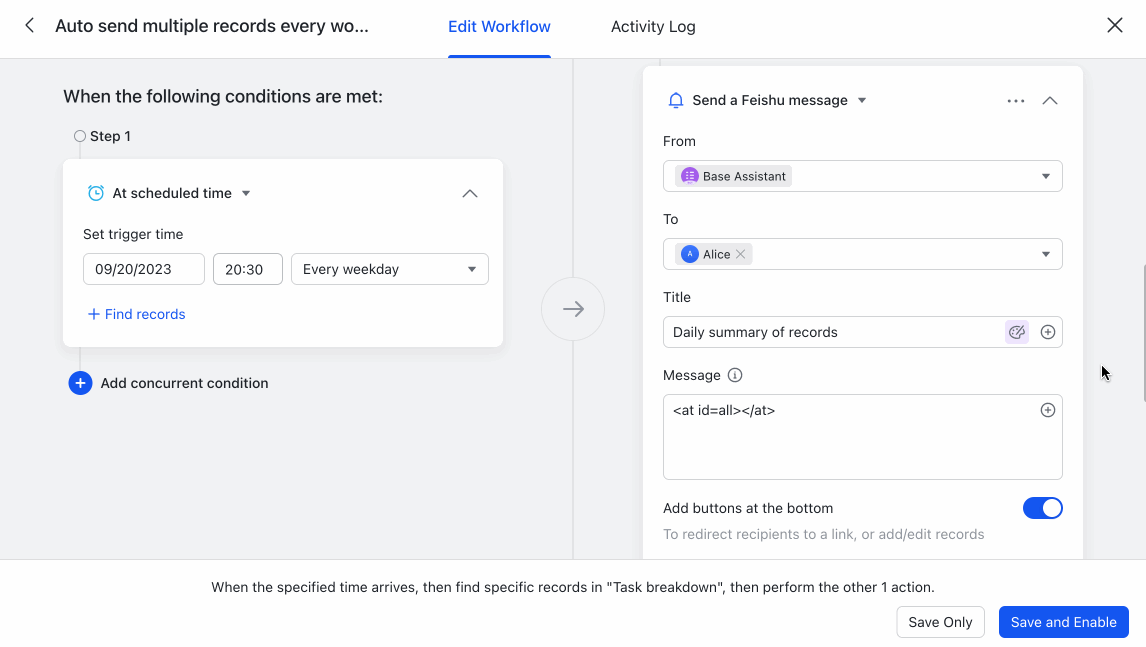Screen dimensions: 1146x647
Task: Open the Every weekday frequency dropdown
Action: point(389,268)
